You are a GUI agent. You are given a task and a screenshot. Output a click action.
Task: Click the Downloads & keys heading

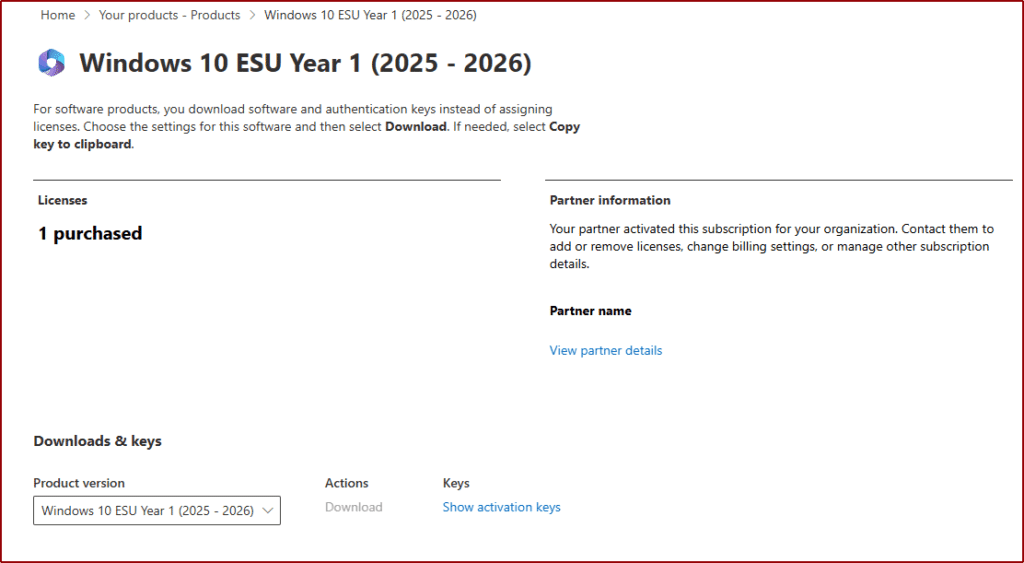(x=97, y=441)
